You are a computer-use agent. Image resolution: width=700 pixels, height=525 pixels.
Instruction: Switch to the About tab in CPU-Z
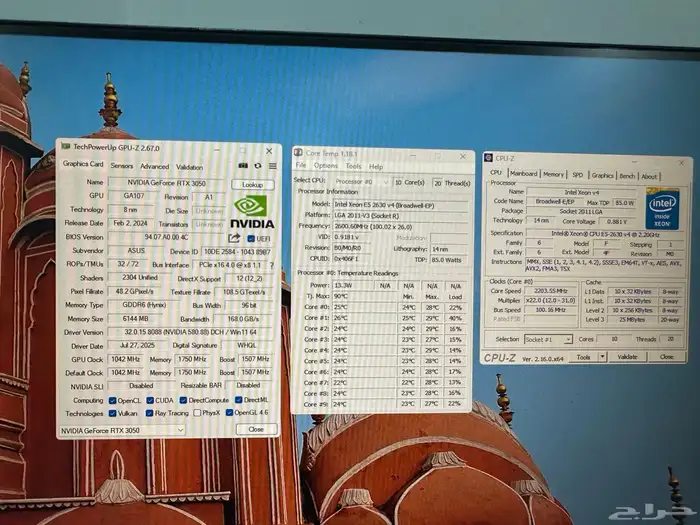[x=649, y=177]
